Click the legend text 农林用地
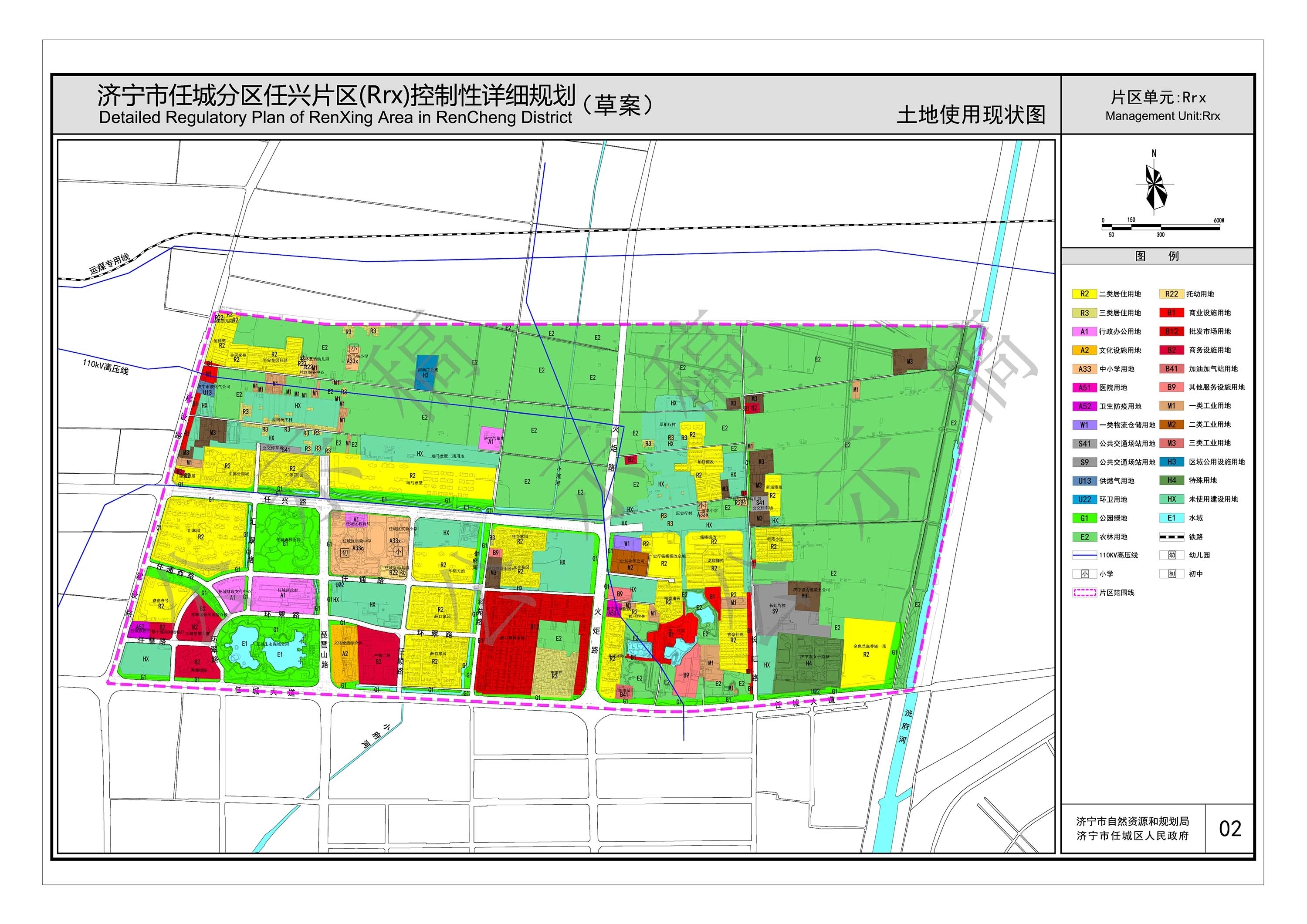The width and height of the screenshot is (1307, 924). point(1114,537)
